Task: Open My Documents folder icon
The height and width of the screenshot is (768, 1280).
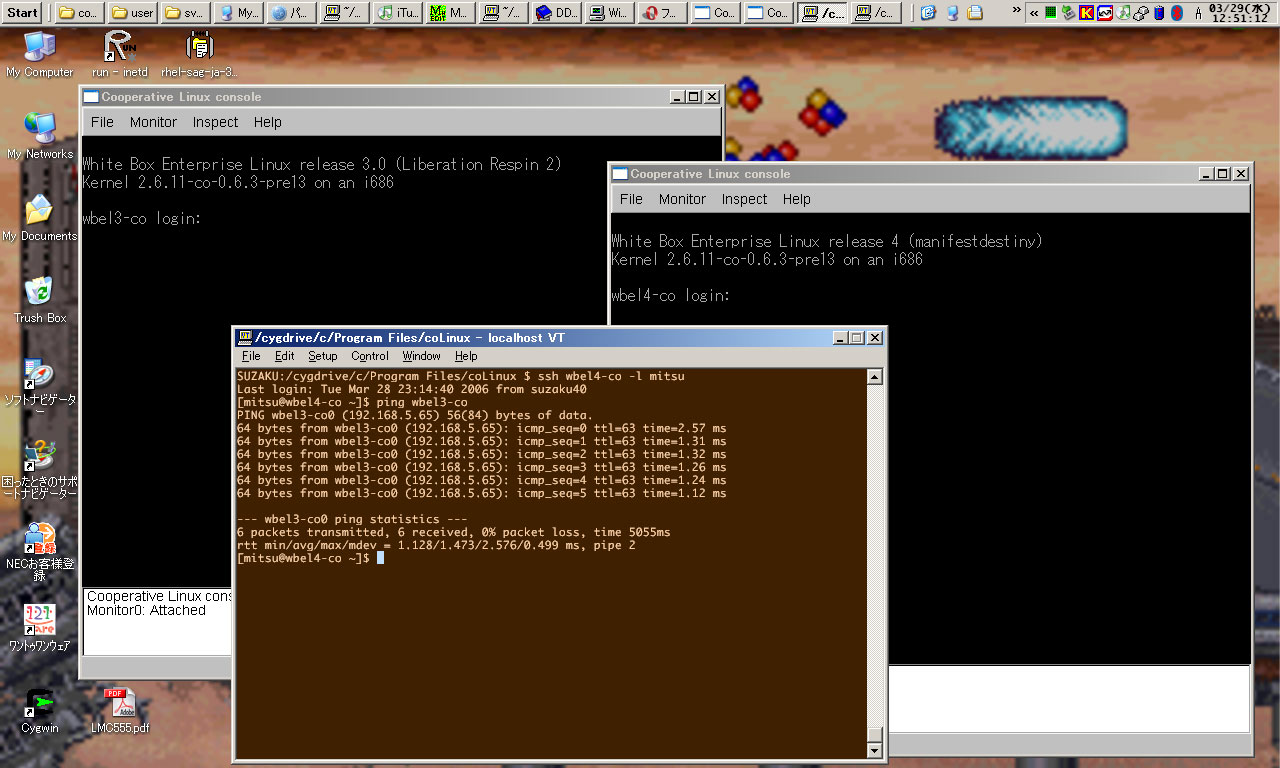Action: pyautogui.click(x=39, y=212)
